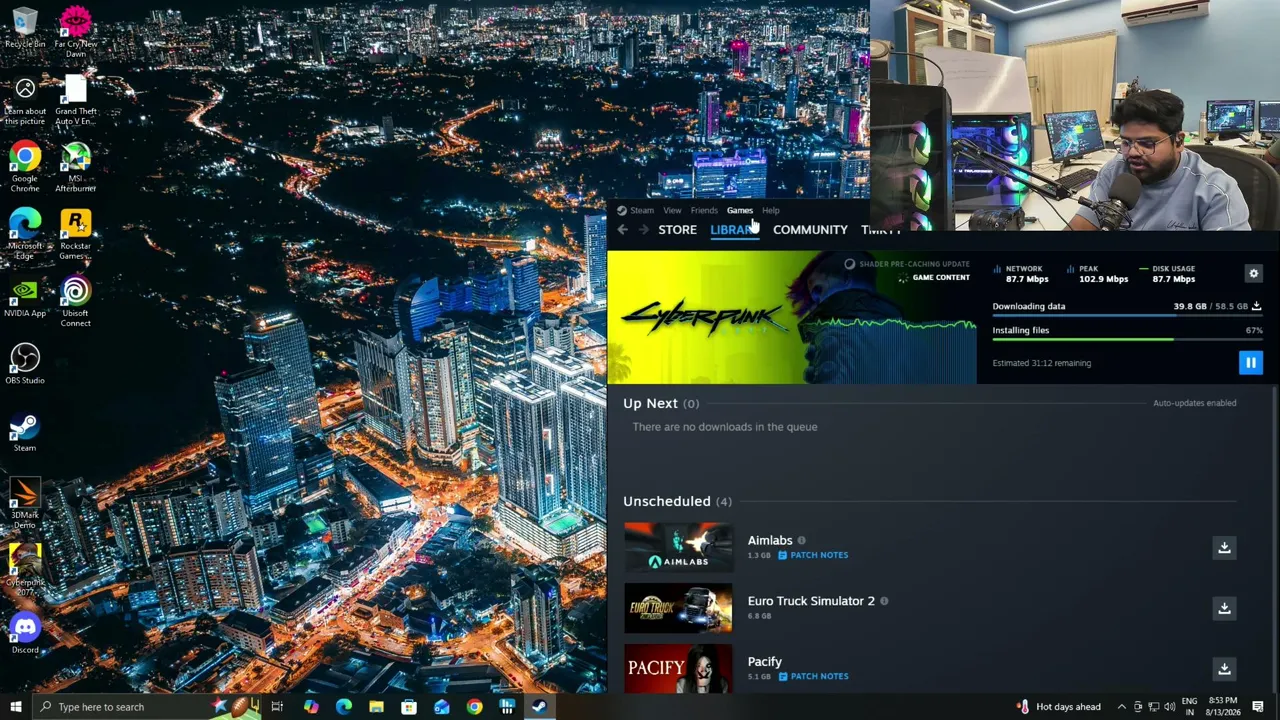
Task: Open Task View from the taskbar
Action: tap(277, 707)
